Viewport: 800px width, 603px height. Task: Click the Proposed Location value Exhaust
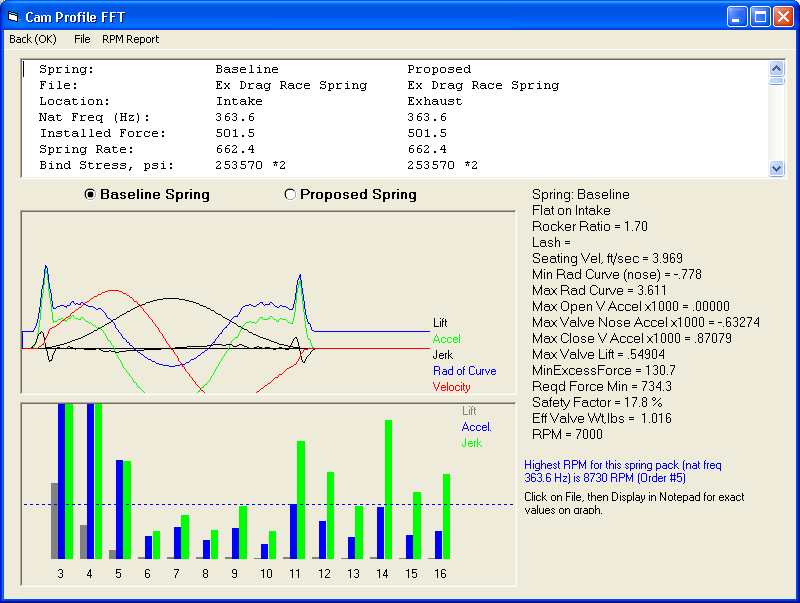click(x=435, y=101)
